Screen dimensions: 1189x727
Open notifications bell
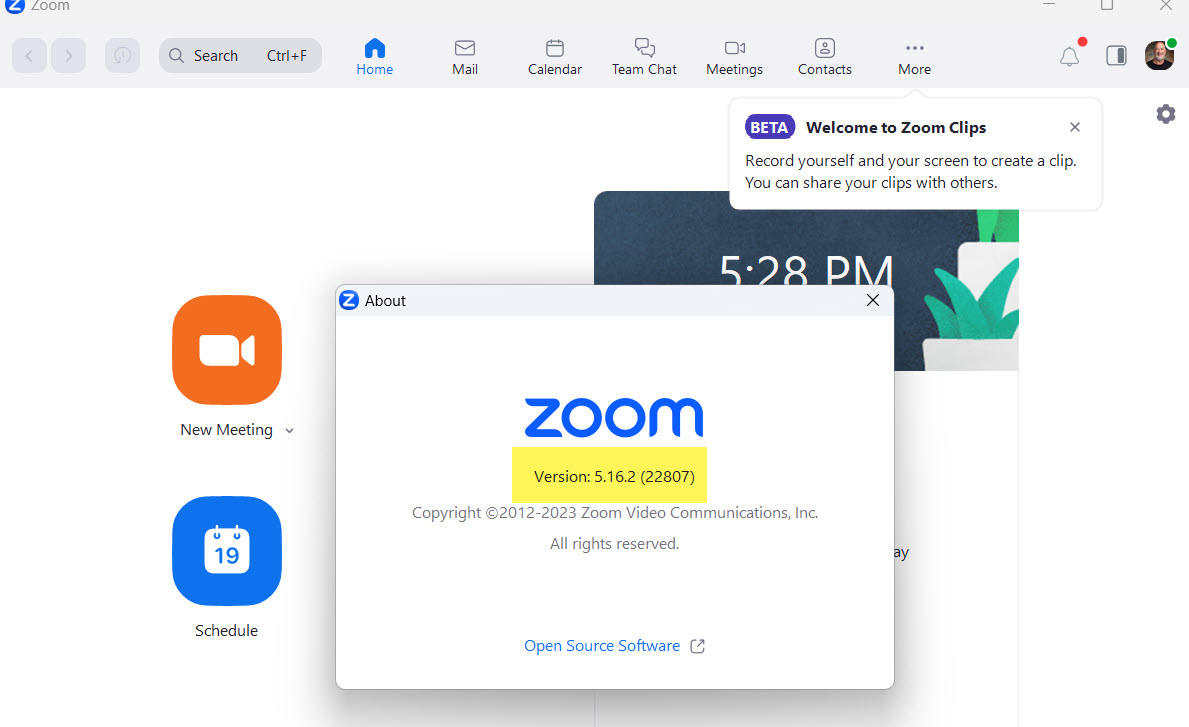point(1068,56)
